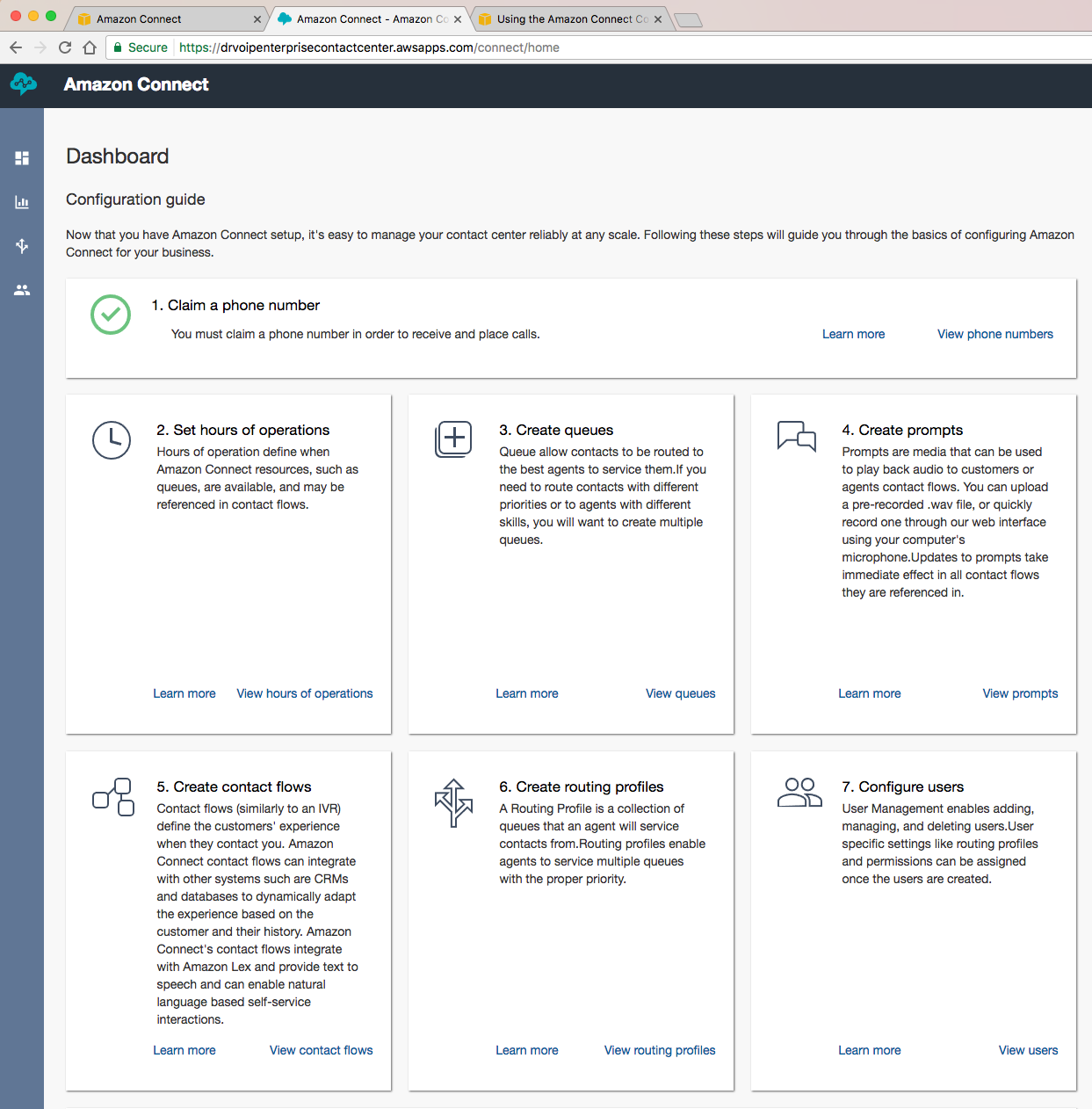Click the Configuration guide heading
The height and width of the screenshot is (1109, 1092).
135,199
